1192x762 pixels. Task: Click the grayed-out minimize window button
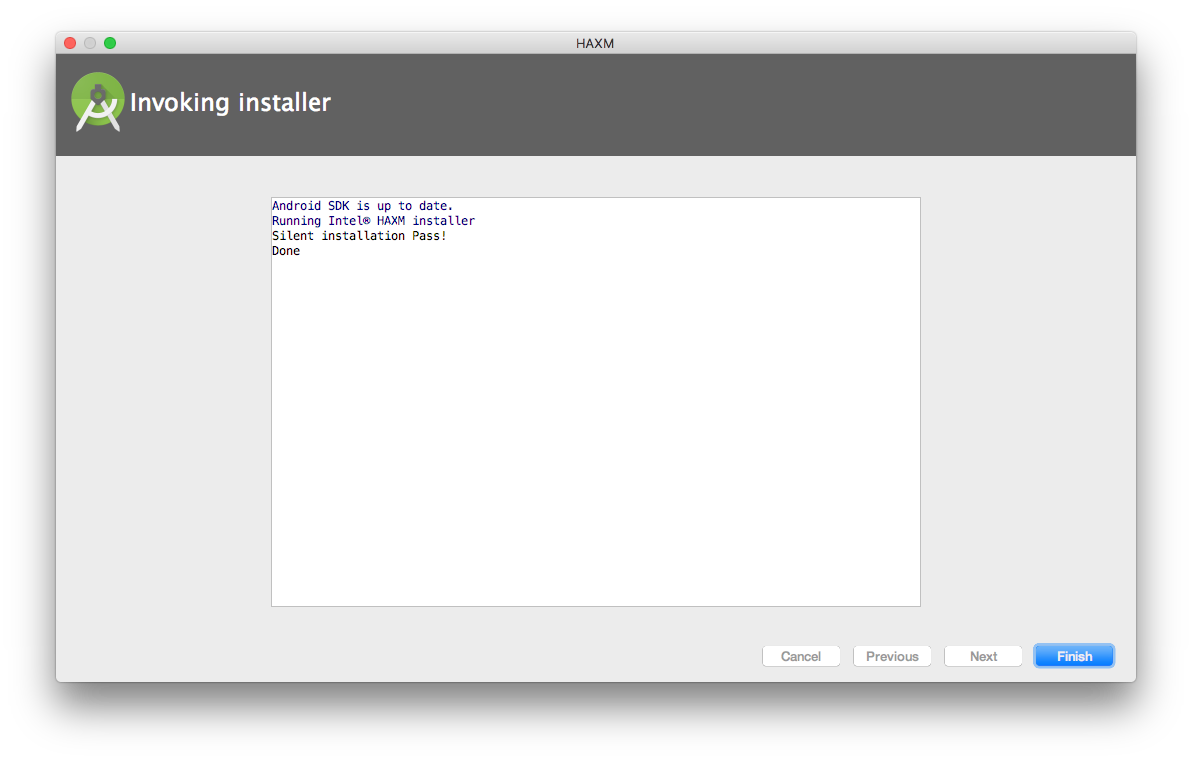(x=90, y=43)
